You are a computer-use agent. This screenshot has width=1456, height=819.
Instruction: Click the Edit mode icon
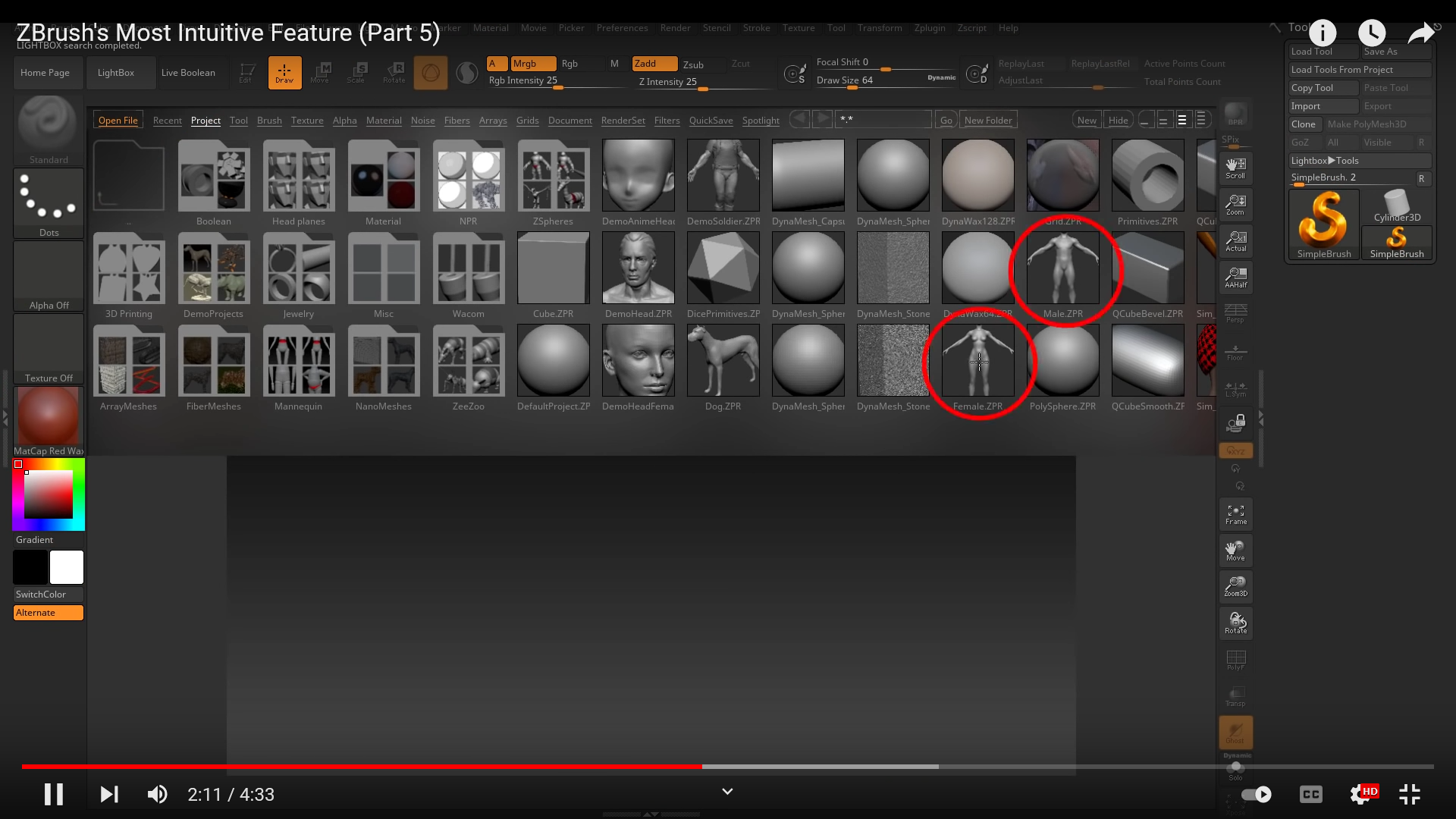246,73
